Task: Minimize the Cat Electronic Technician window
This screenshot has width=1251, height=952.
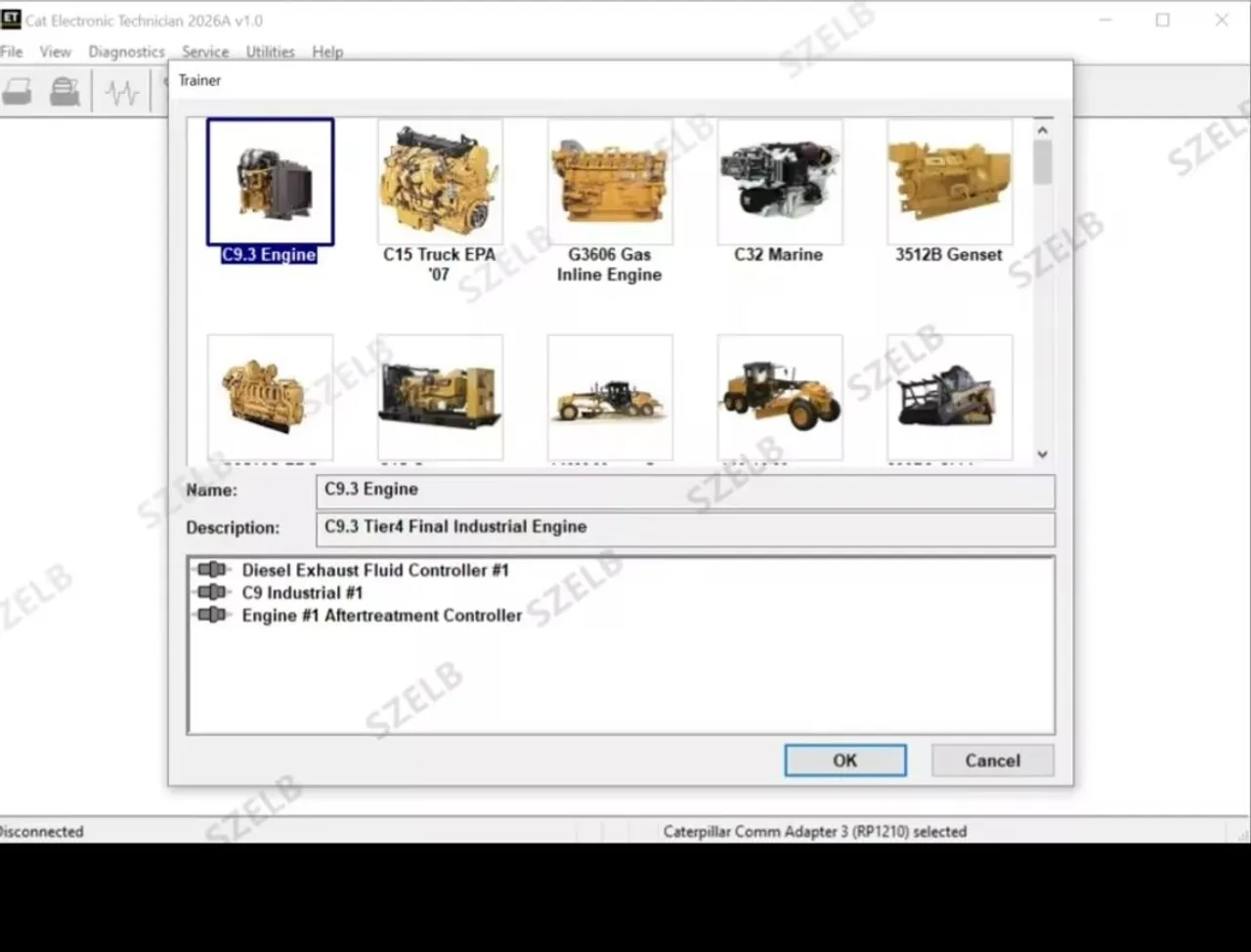Action: (x=1105, y=20)
